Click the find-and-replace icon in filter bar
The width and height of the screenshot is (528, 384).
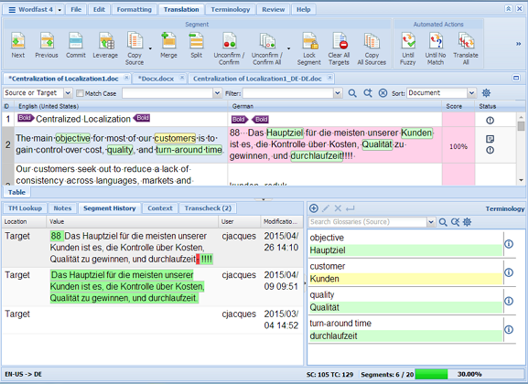368,93
